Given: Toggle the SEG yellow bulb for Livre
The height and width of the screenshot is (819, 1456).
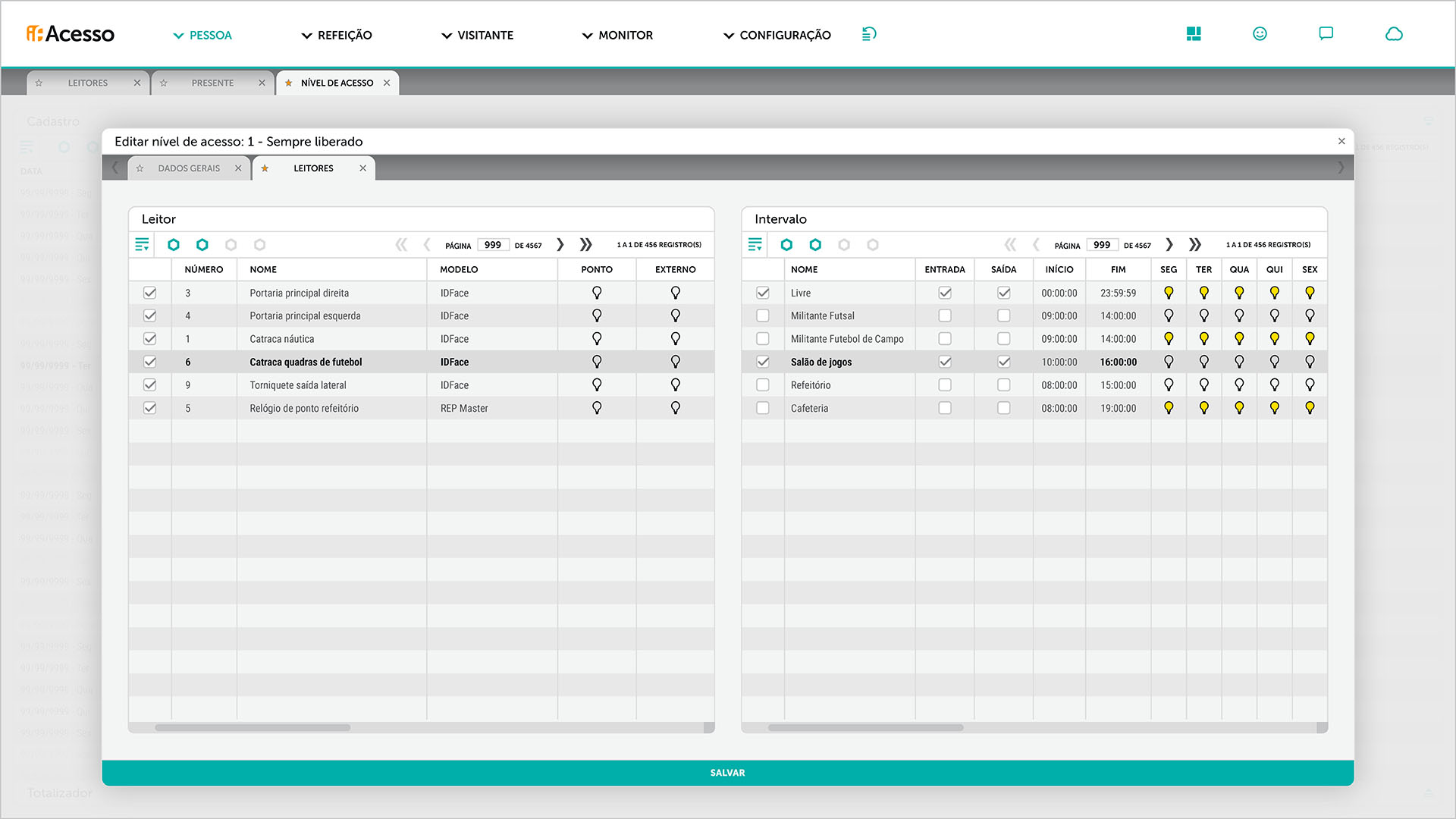Looking at the screenshot, I should click(1169, 293).
